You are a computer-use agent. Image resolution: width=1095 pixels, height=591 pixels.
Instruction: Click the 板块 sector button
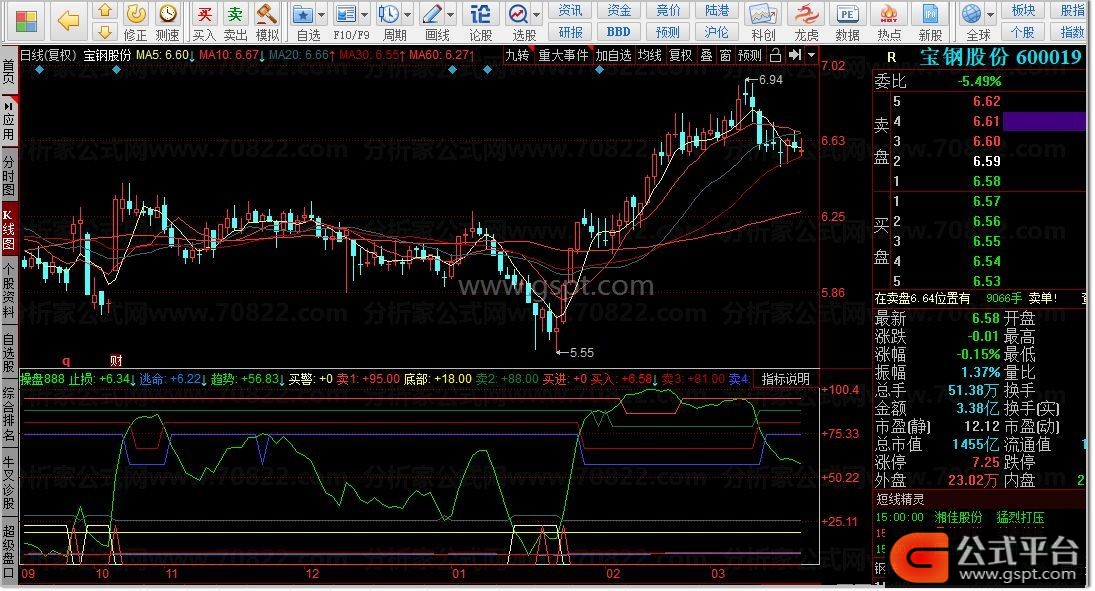tap(1023, 10)
